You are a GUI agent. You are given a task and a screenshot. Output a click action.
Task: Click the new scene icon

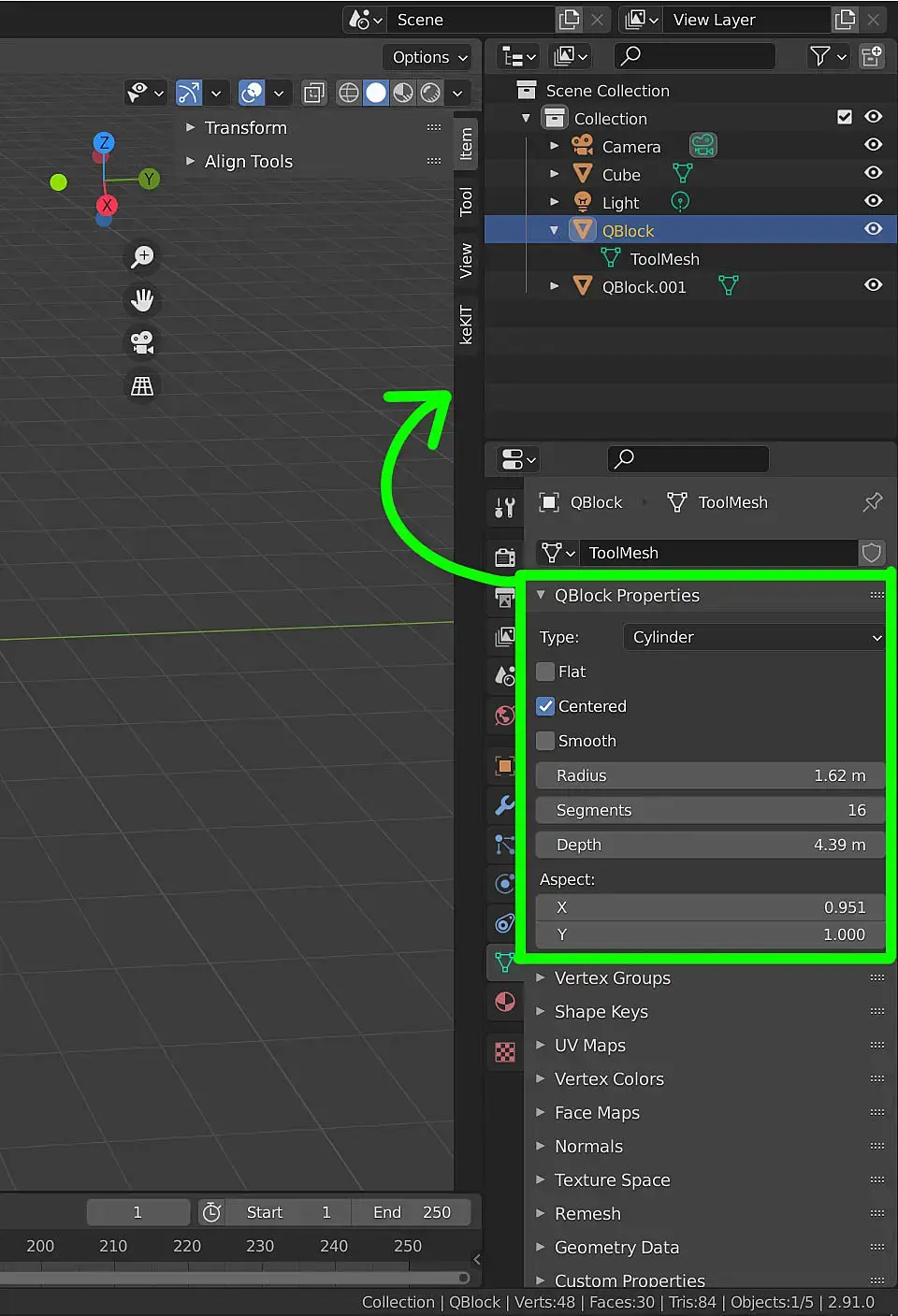(x=570, y=20)
